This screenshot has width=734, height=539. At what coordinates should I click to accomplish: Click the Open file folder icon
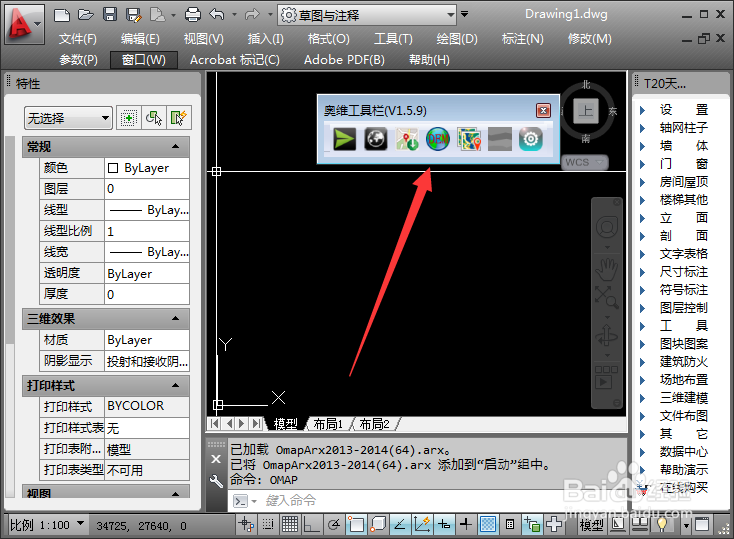click(x=86, y=15)
